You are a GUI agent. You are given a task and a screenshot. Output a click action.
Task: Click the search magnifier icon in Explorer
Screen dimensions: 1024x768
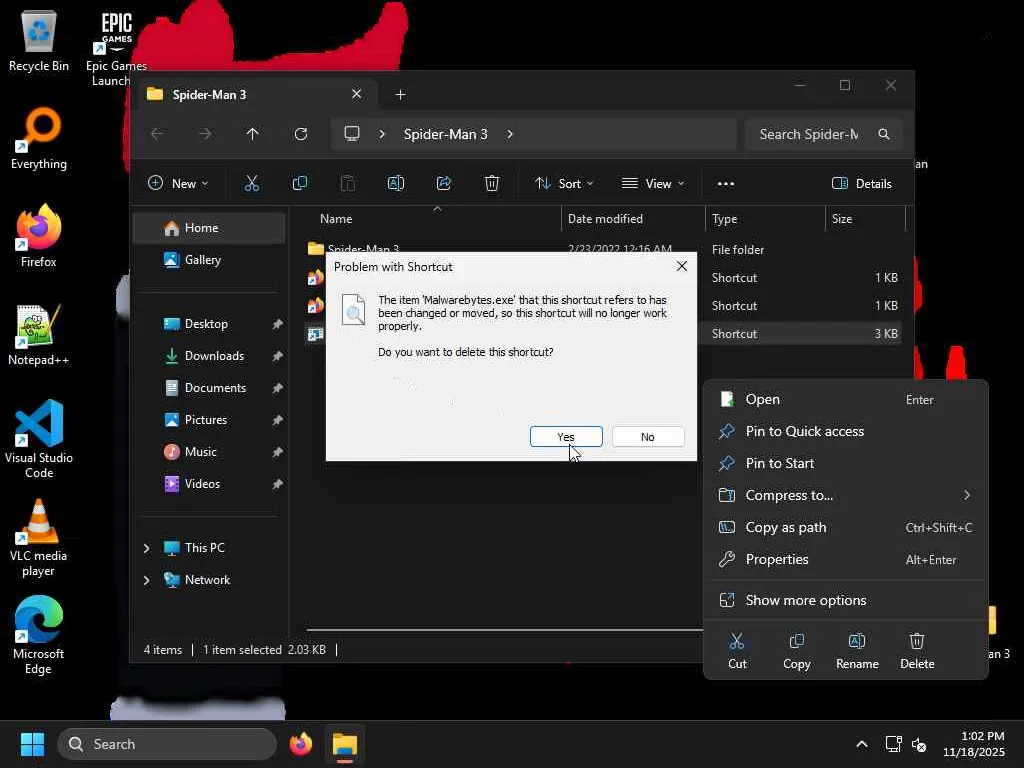[884, 134]
